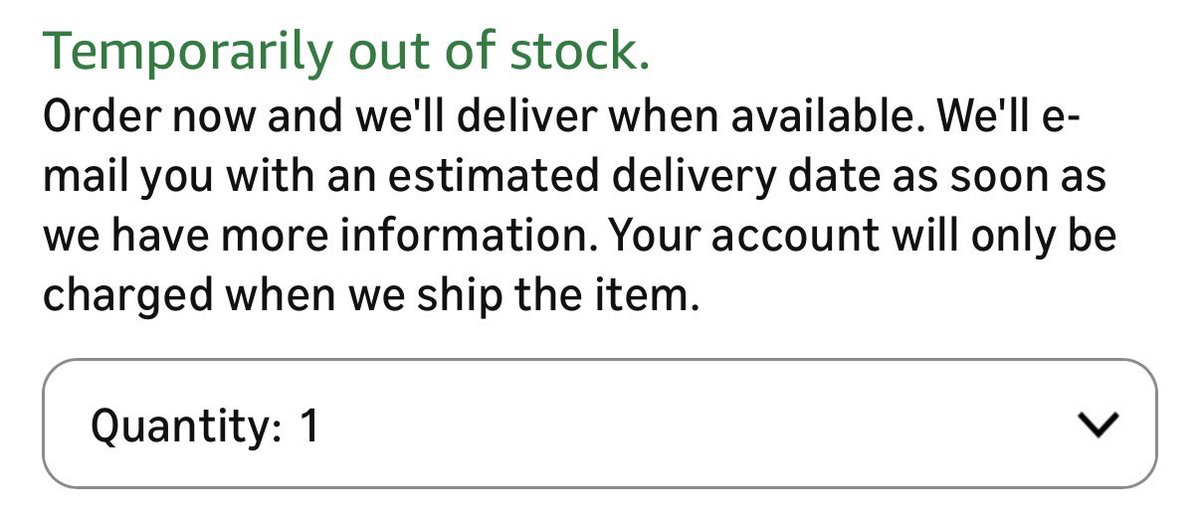Screen dimensions: 1200x516
Task: Select the word "available." in the message
Action: (823, 120)
